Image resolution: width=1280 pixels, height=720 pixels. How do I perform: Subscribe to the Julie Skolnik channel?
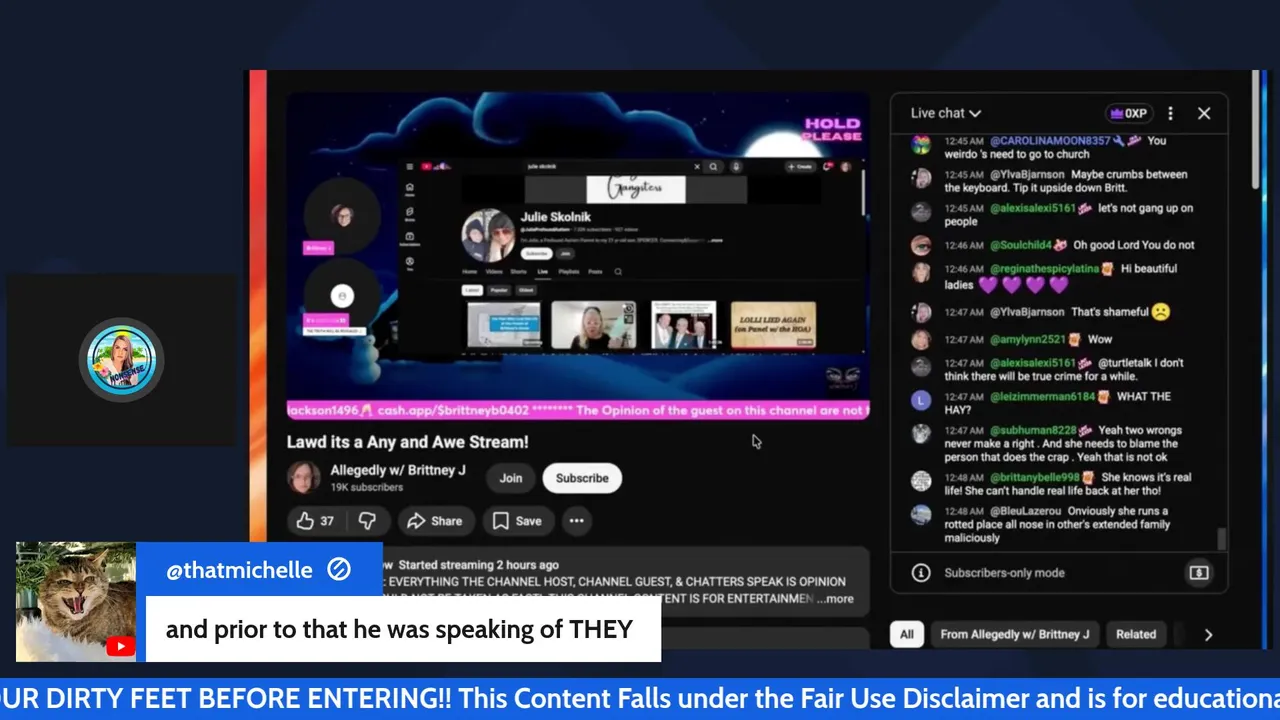[x=537, y=253]
